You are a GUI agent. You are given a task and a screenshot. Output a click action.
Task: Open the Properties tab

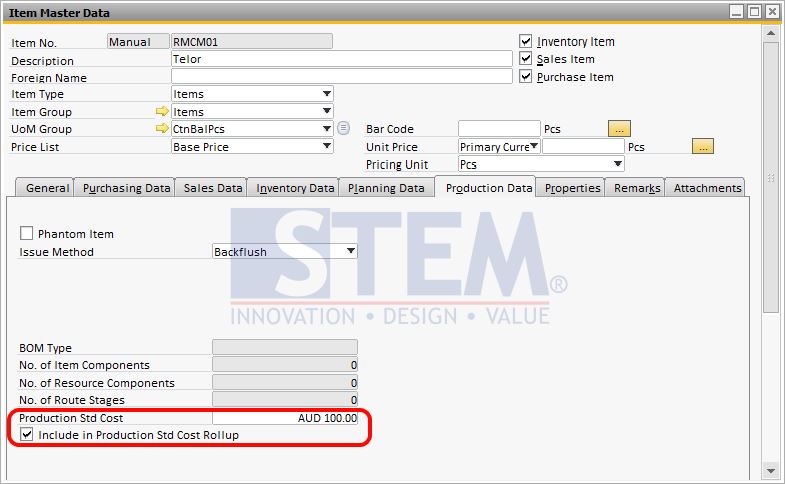tap(571, 188)
